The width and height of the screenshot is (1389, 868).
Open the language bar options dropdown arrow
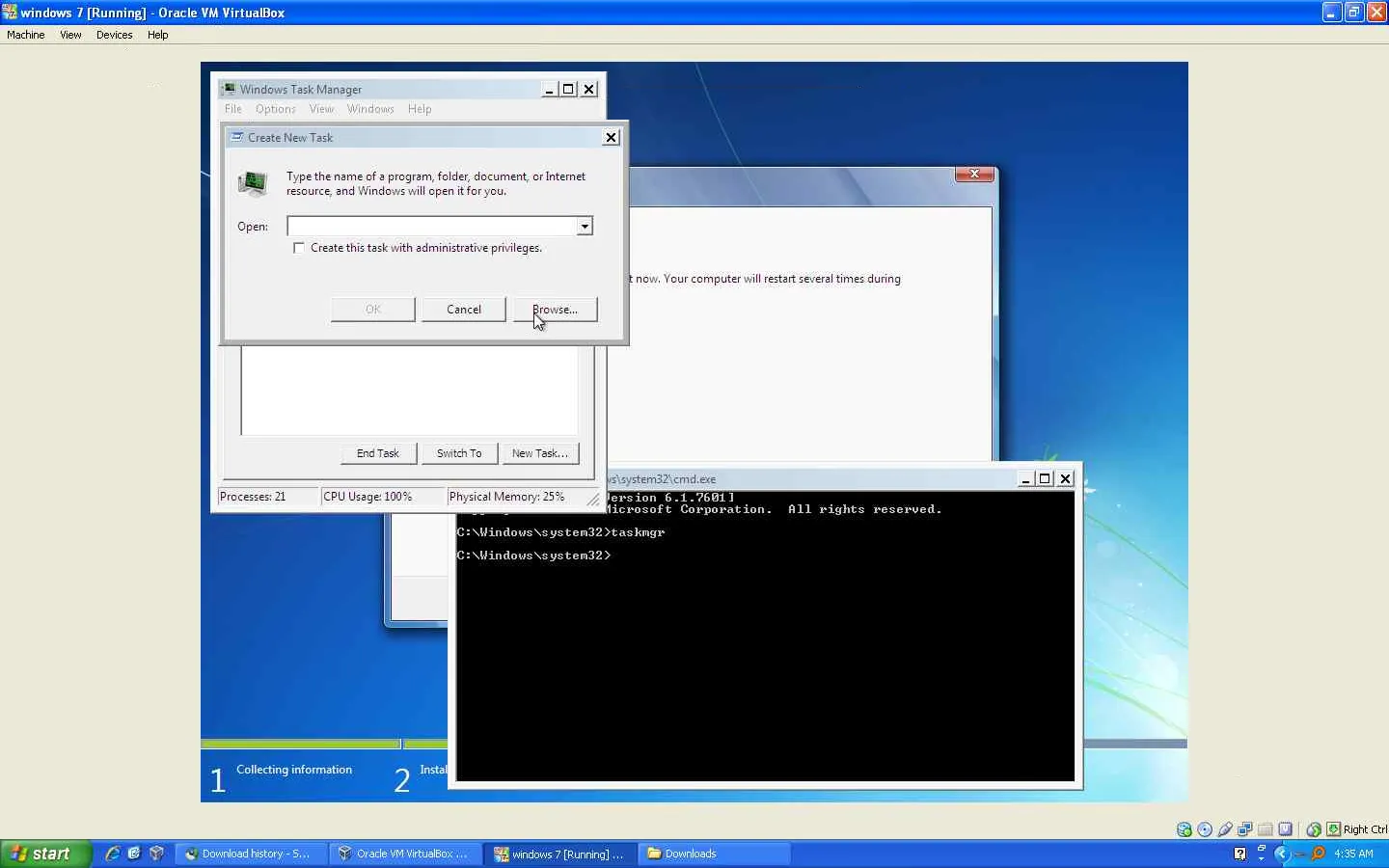tap(1261, 857)
